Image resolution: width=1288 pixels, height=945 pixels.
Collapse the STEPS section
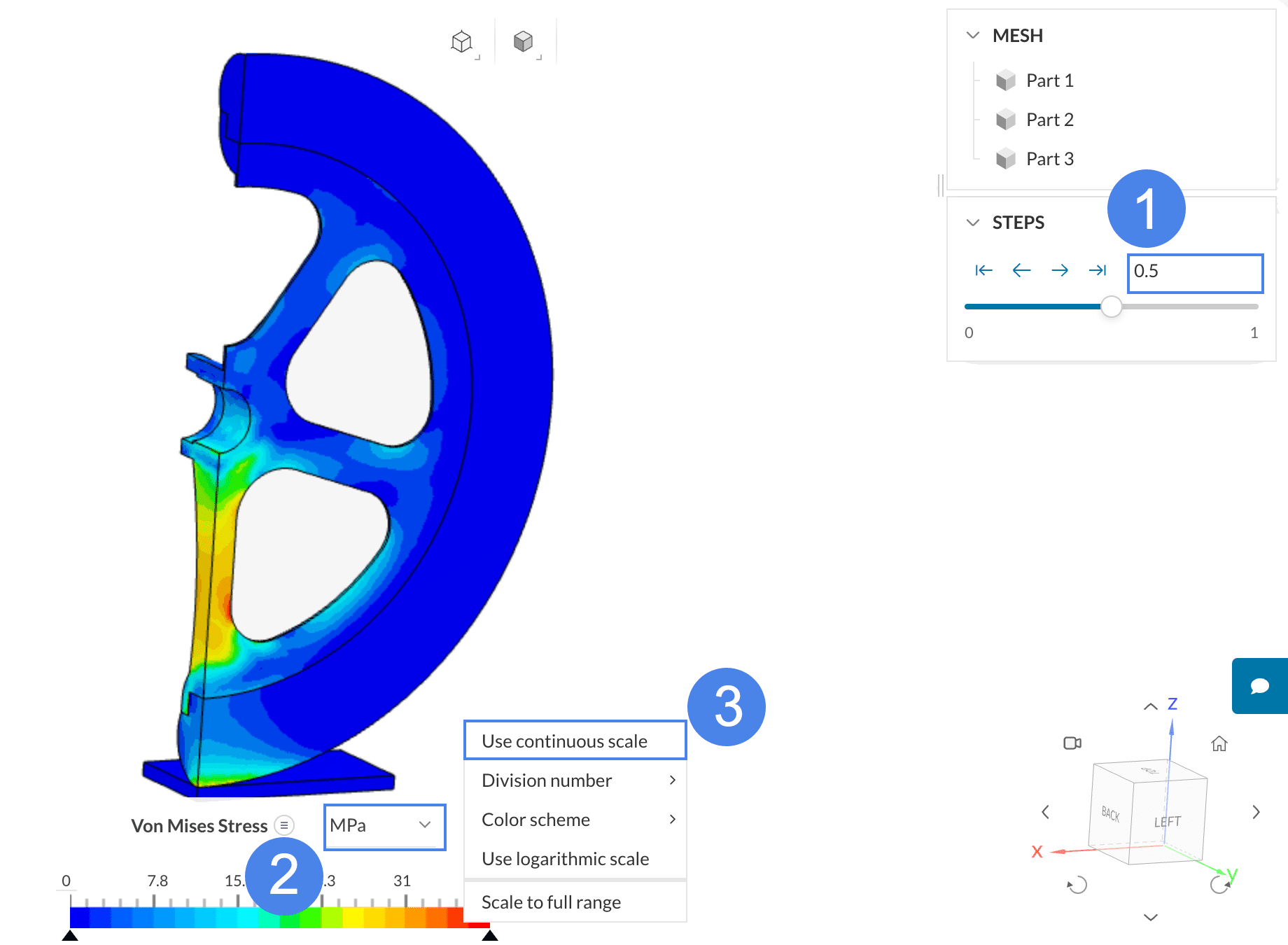pyautogui.click(x=972, y=223)
